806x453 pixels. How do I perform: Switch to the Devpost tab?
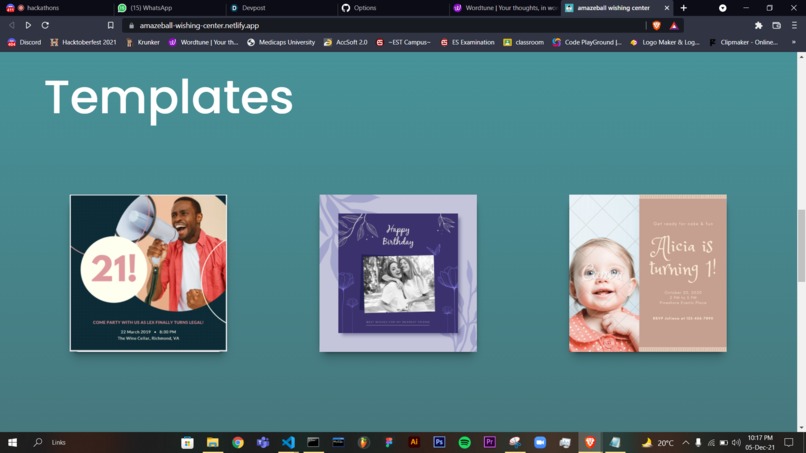click(x=281, y=8)
